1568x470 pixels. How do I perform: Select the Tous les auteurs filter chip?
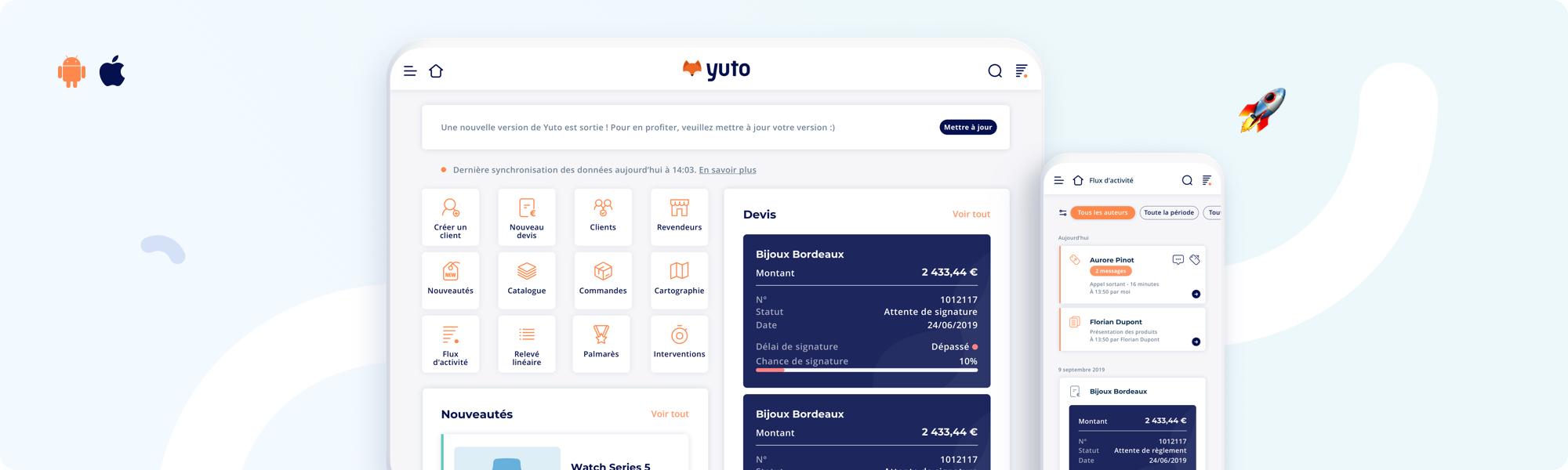point(1102,212)
